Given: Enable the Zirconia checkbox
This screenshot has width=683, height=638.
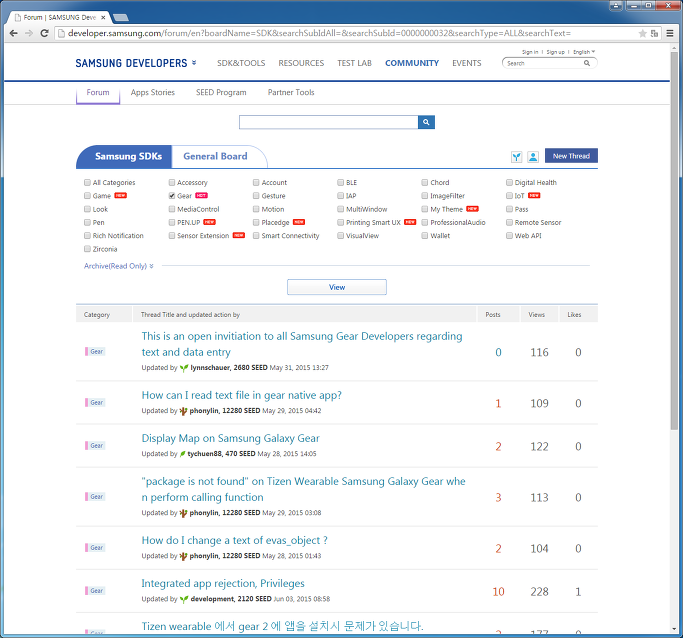Looking at the screenshot, I should tap(87, 249).
